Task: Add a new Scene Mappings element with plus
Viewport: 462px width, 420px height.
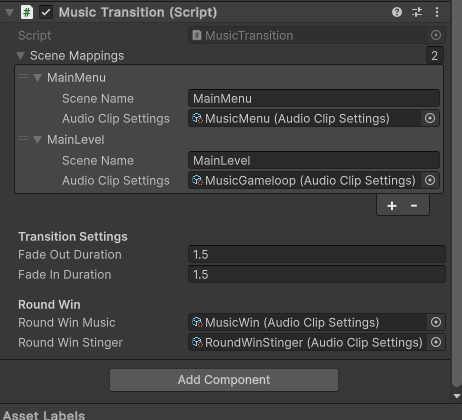Action: click(392, 206)
